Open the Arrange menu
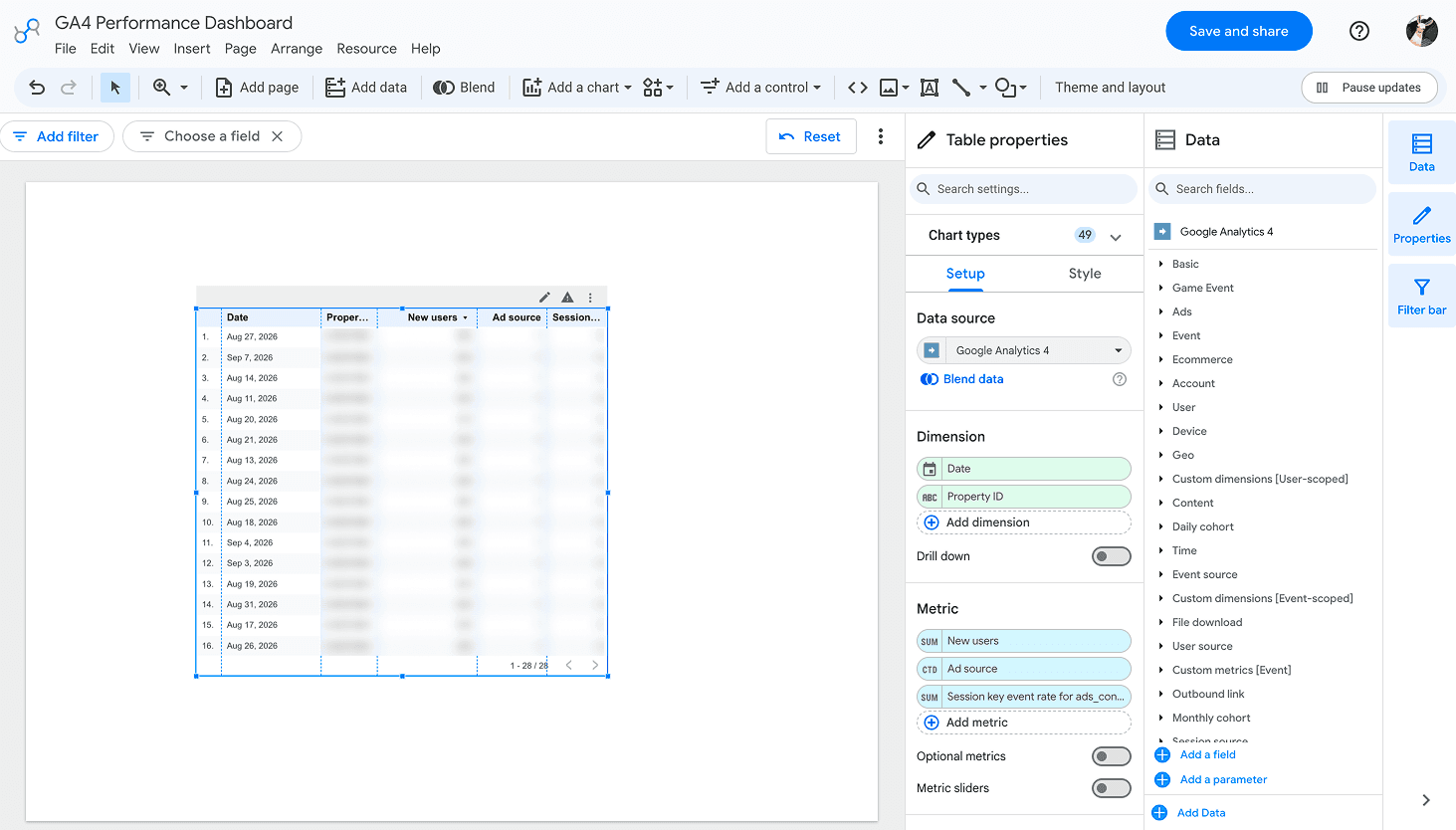Screen dimensions: 1456x830 coord(297,49)
